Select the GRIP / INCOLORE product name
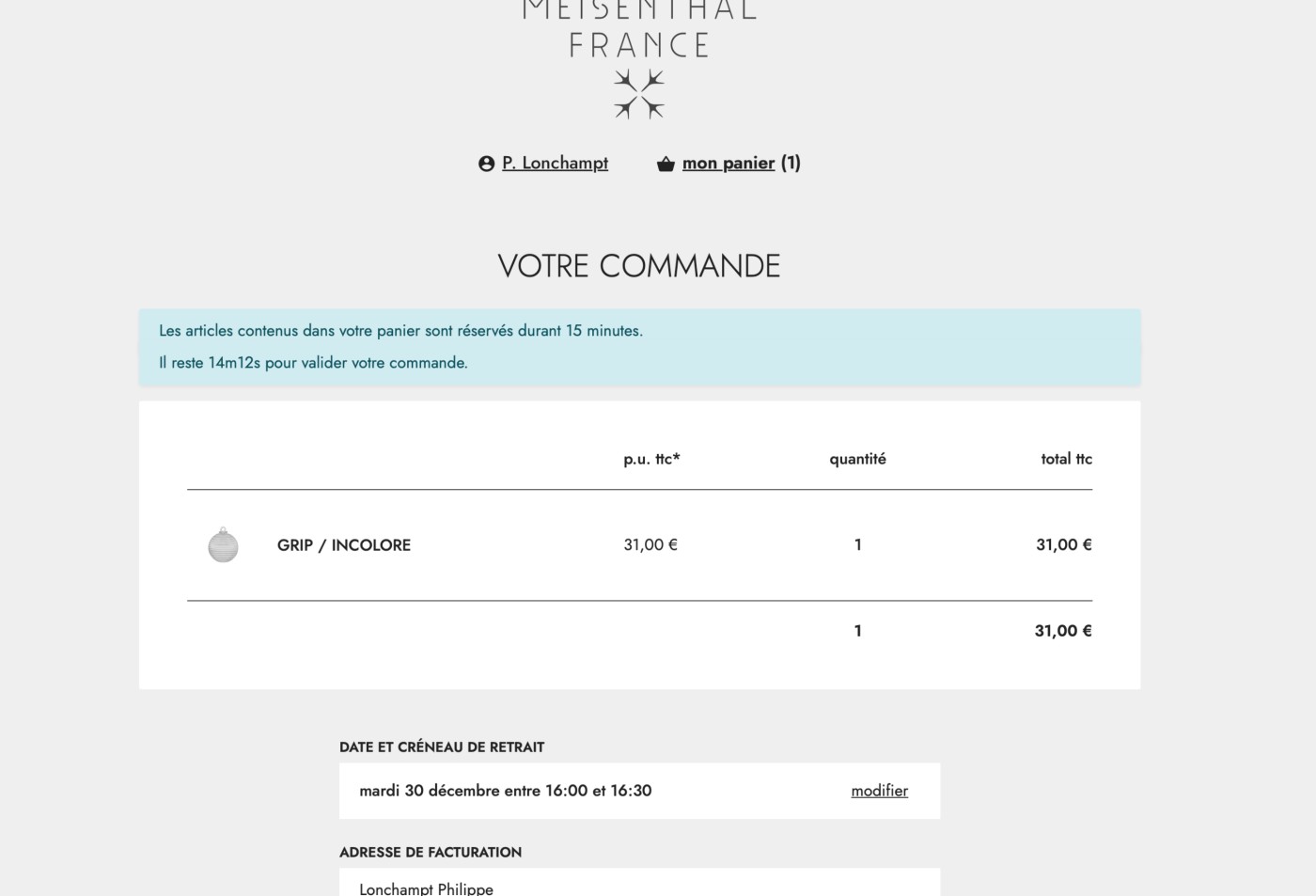 tap(343, 545)
